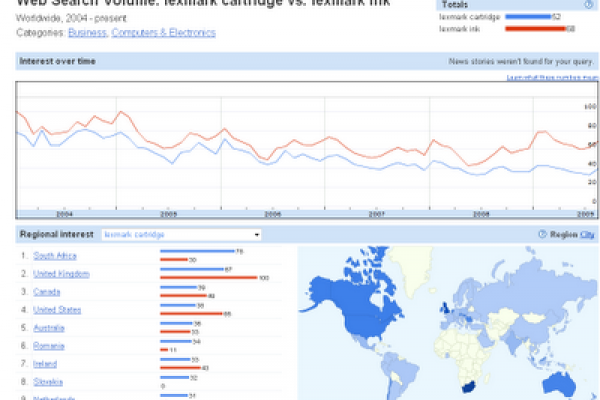
Task: Select Australia in the region list
Action: click(x=50, y=327)
